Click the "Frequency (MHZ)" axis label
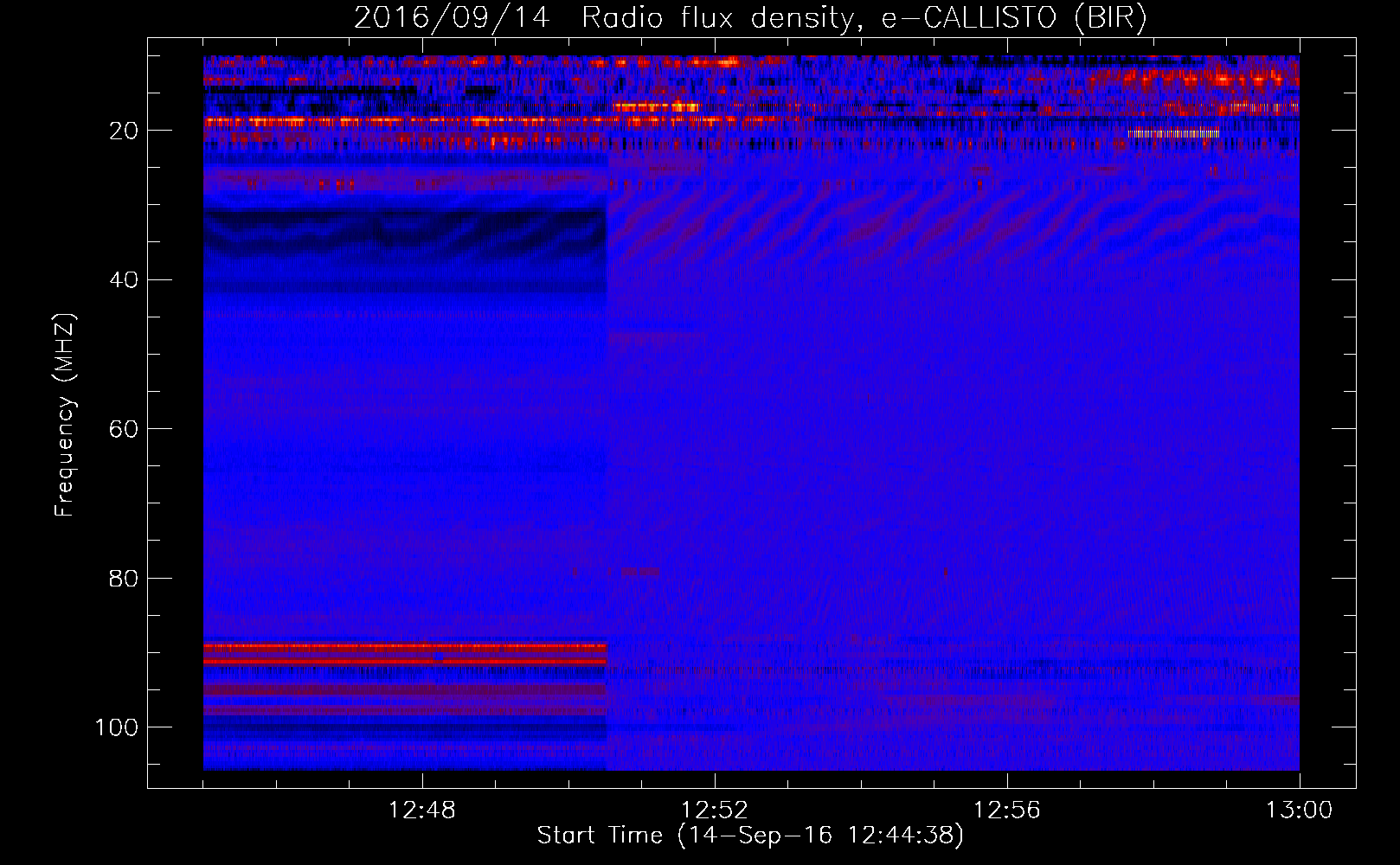 pyautogui.click(x=65, y=414)
